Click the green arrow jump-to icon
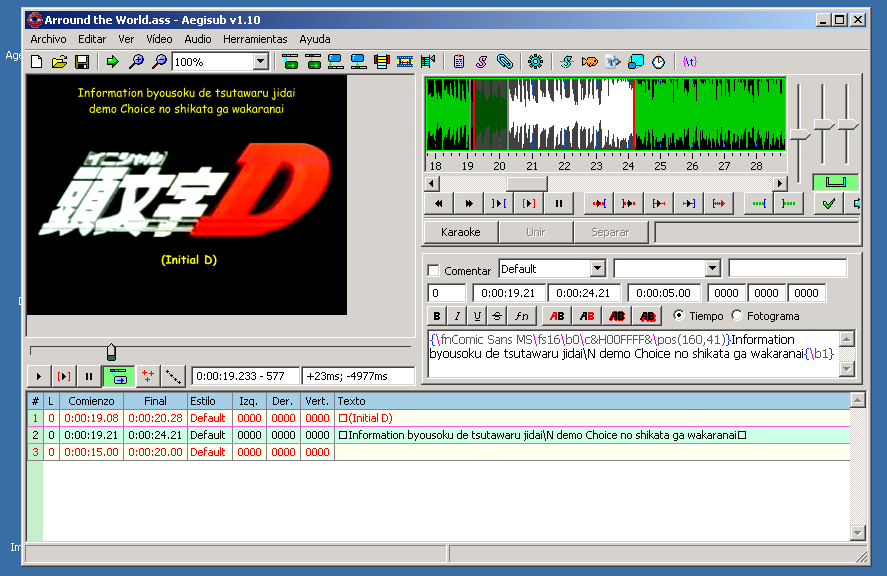 pos(113,62)
